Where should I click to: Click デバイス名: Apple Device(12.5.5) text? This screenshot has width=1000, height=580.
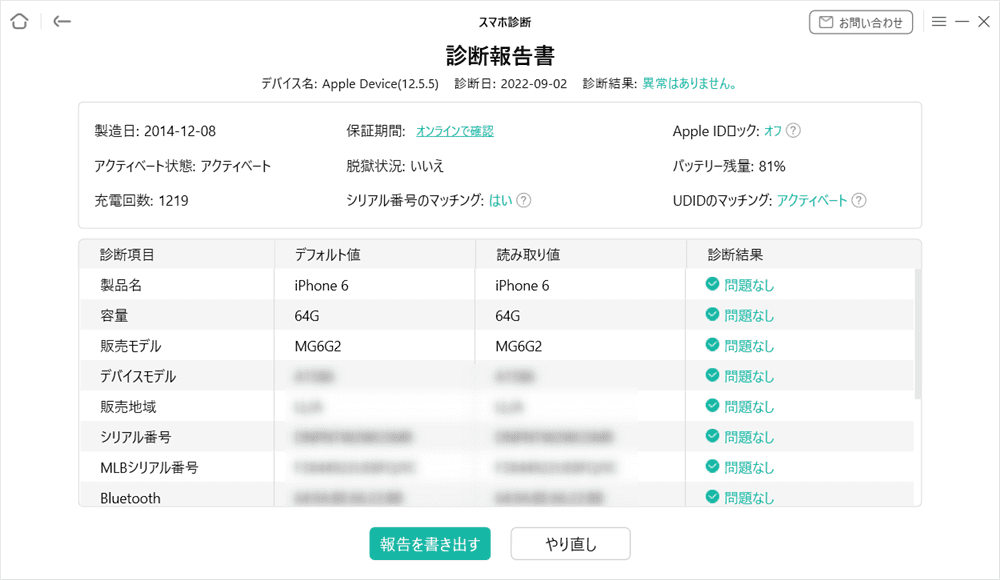pos(349,84)
